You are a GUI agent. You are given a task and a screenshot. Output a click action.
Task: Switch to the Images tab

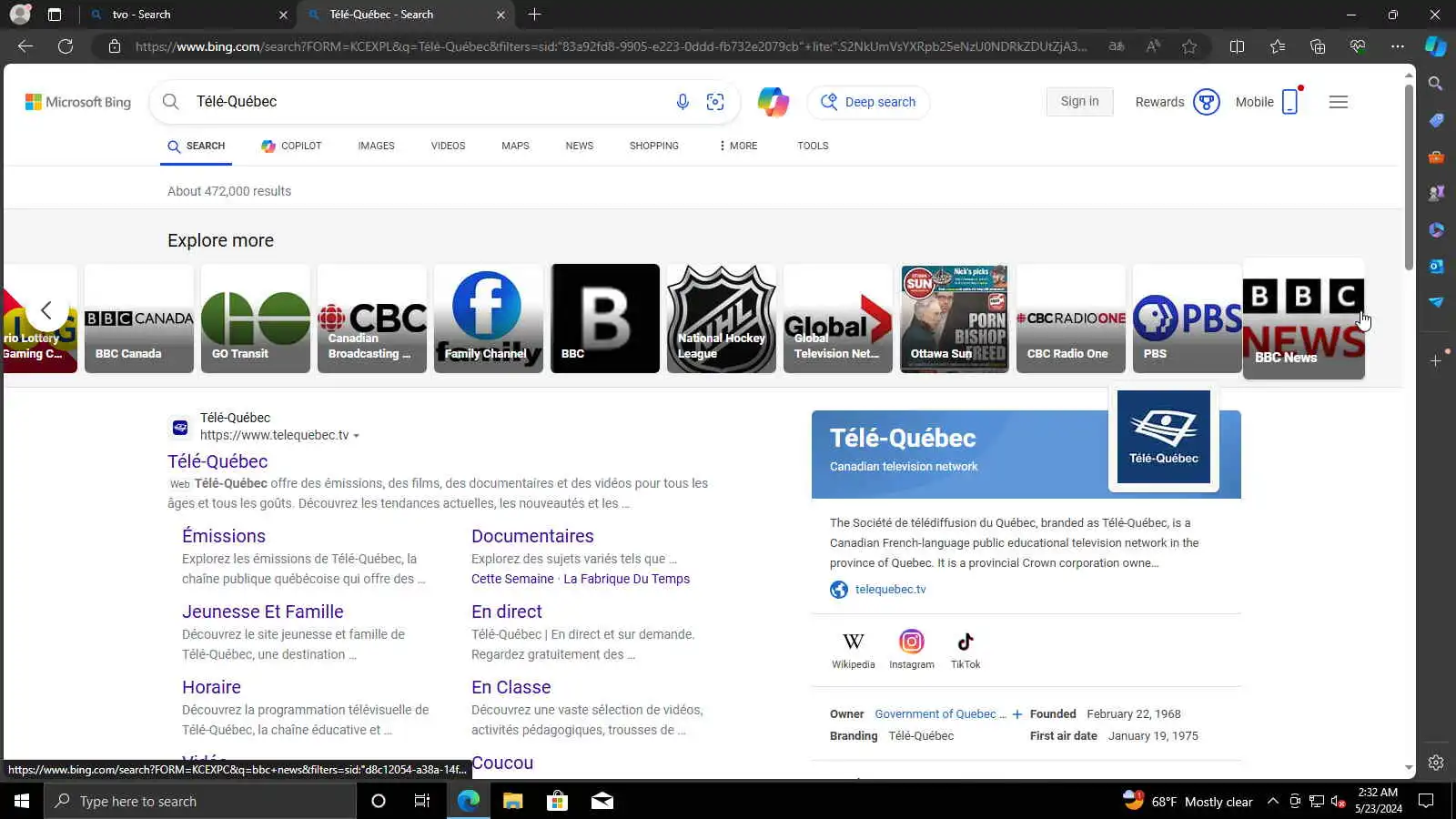376,146
